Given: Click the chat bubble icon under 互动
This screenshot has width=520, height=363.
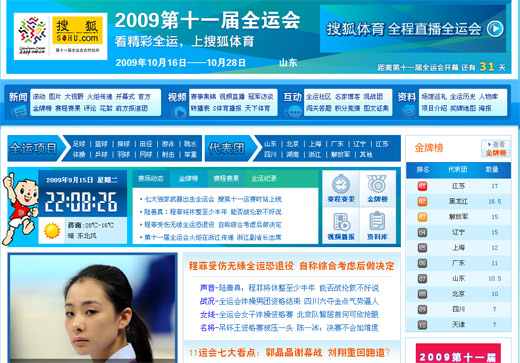Looking at the screenshot, I should pos(294,112).
